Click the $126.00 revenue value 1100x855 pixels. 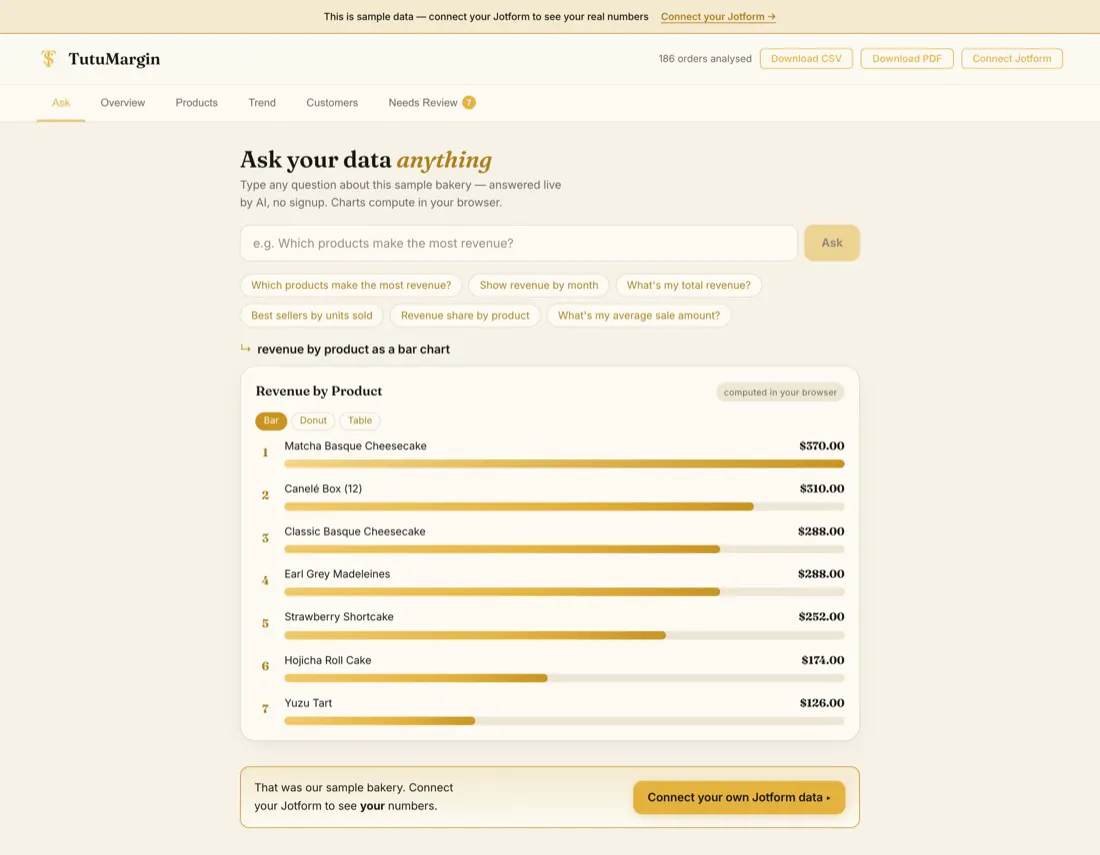[821, 703]
